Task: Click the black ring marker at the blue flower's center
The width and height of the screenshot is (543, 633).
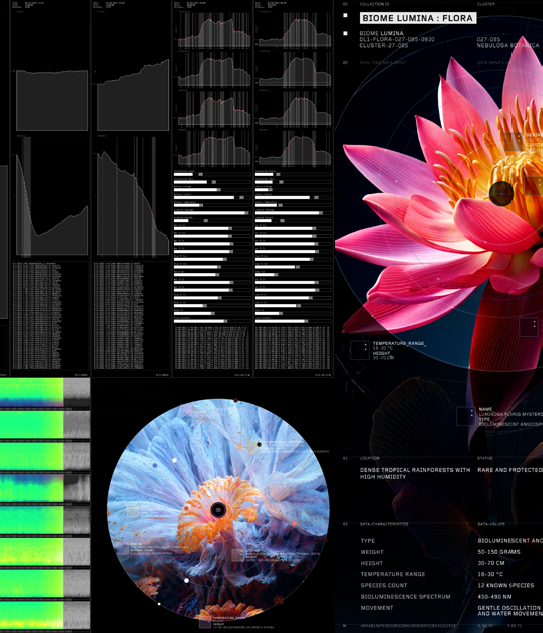Action: point(218,509)
